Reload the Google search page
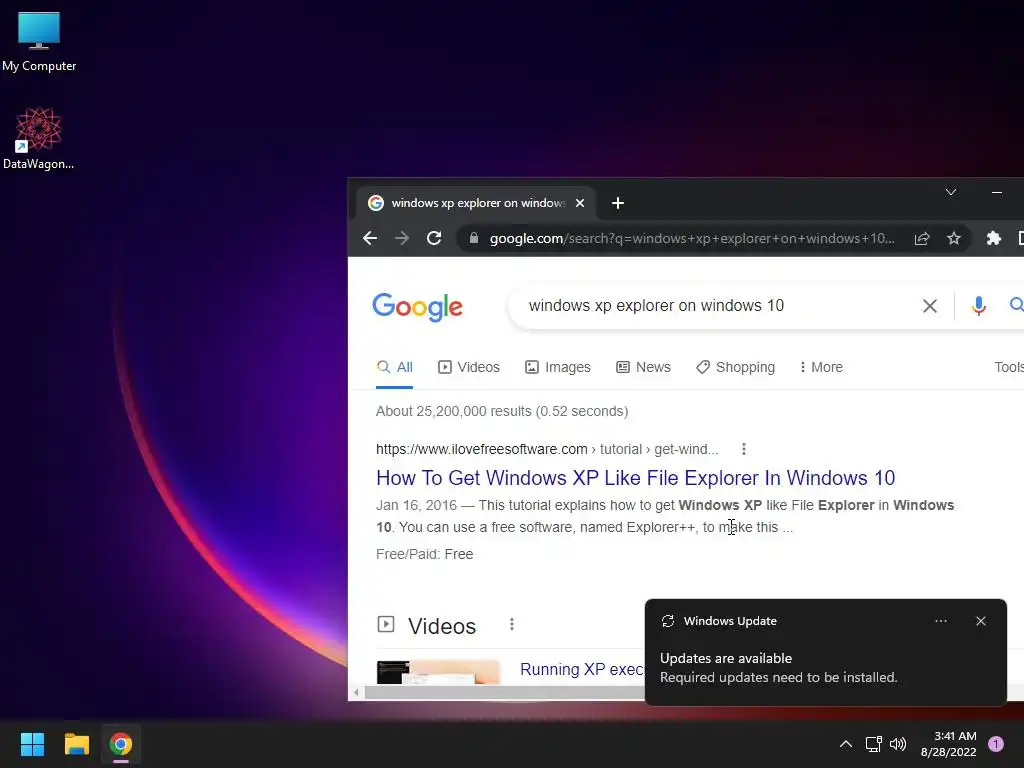 pos(434,238)
